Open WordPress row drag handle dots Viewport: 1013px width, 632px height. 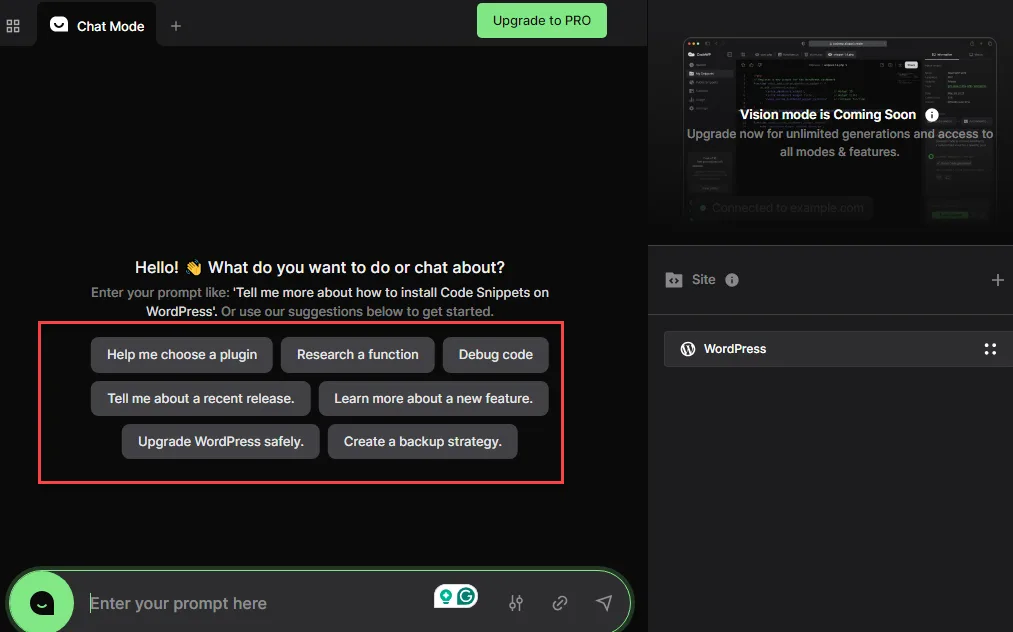pyautogui.click(x=990, y=349)
